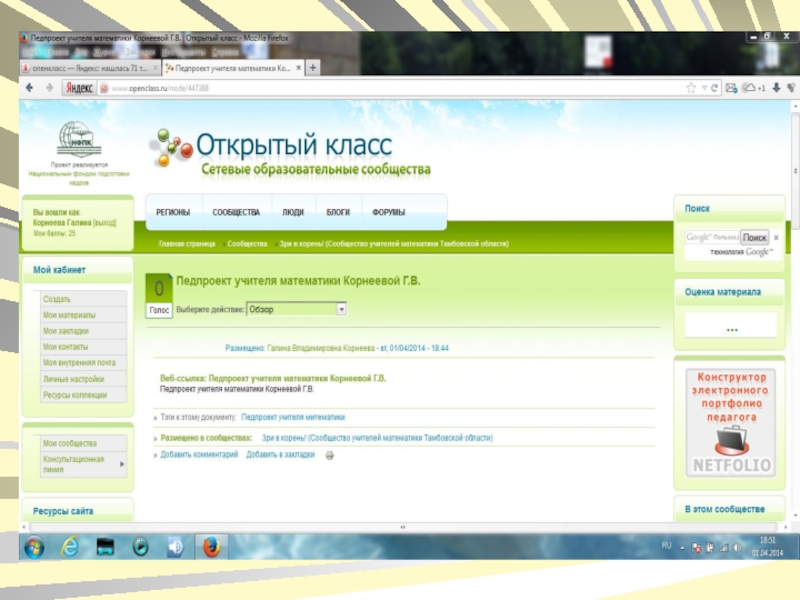The height and width of the screenshot is (600, 800).
Task: Open the СООБЩЕСТВА menu item
Action: pos(236,213)
